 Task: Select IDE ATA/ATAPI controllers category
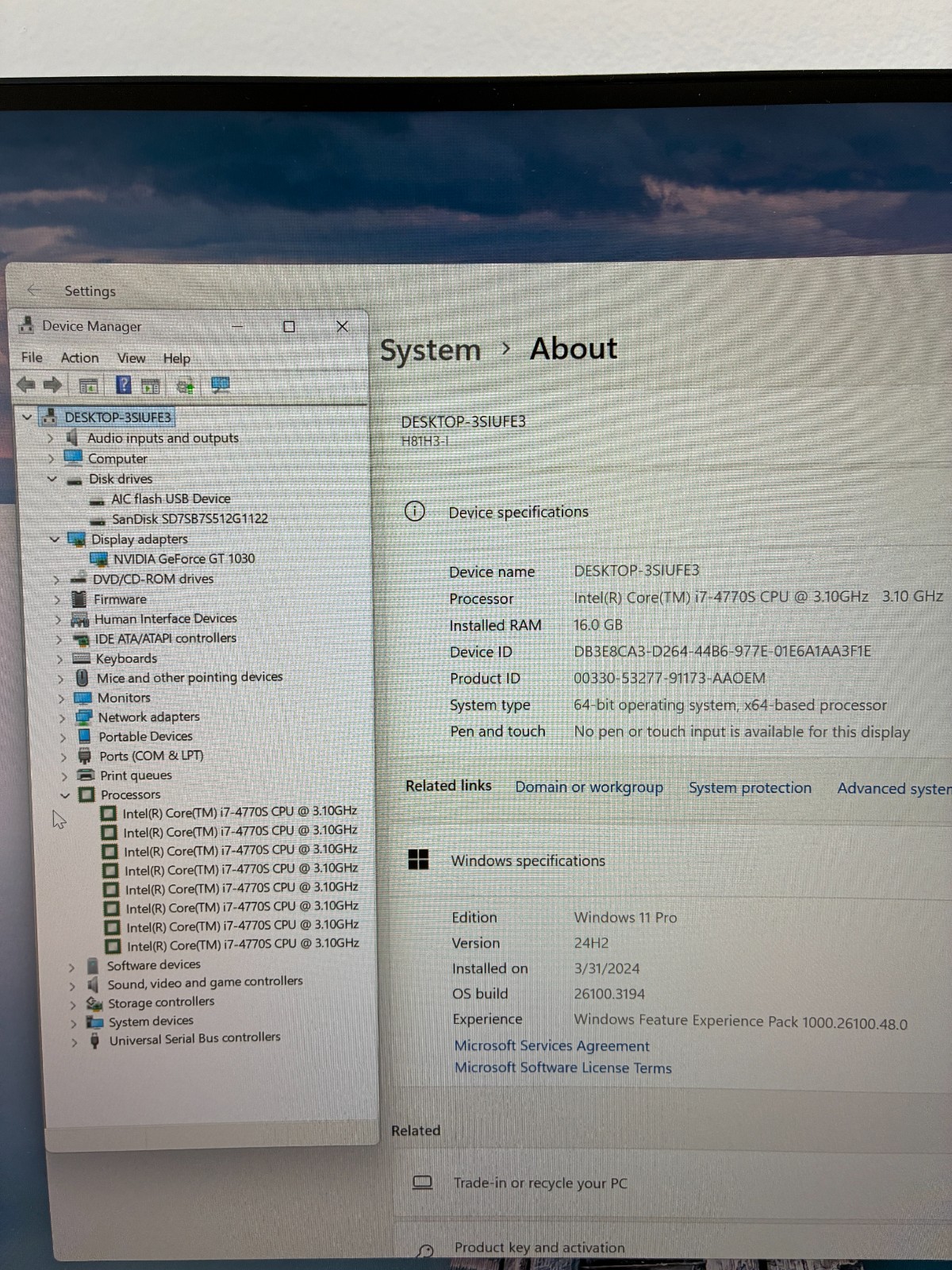[x=165, y=638]
